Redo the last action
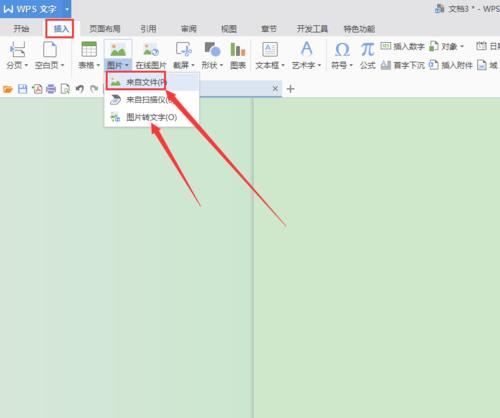This screenshot has height=418, width=500. [x=94, y=89]
